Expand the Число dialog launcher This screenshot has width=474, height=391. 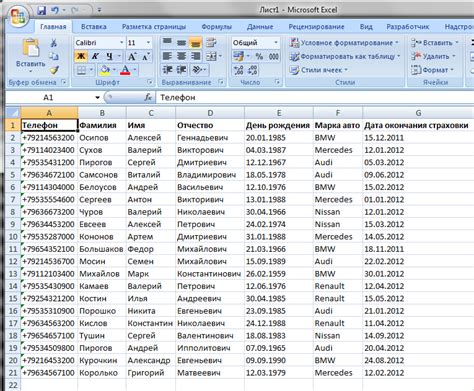tap(277, 82)
